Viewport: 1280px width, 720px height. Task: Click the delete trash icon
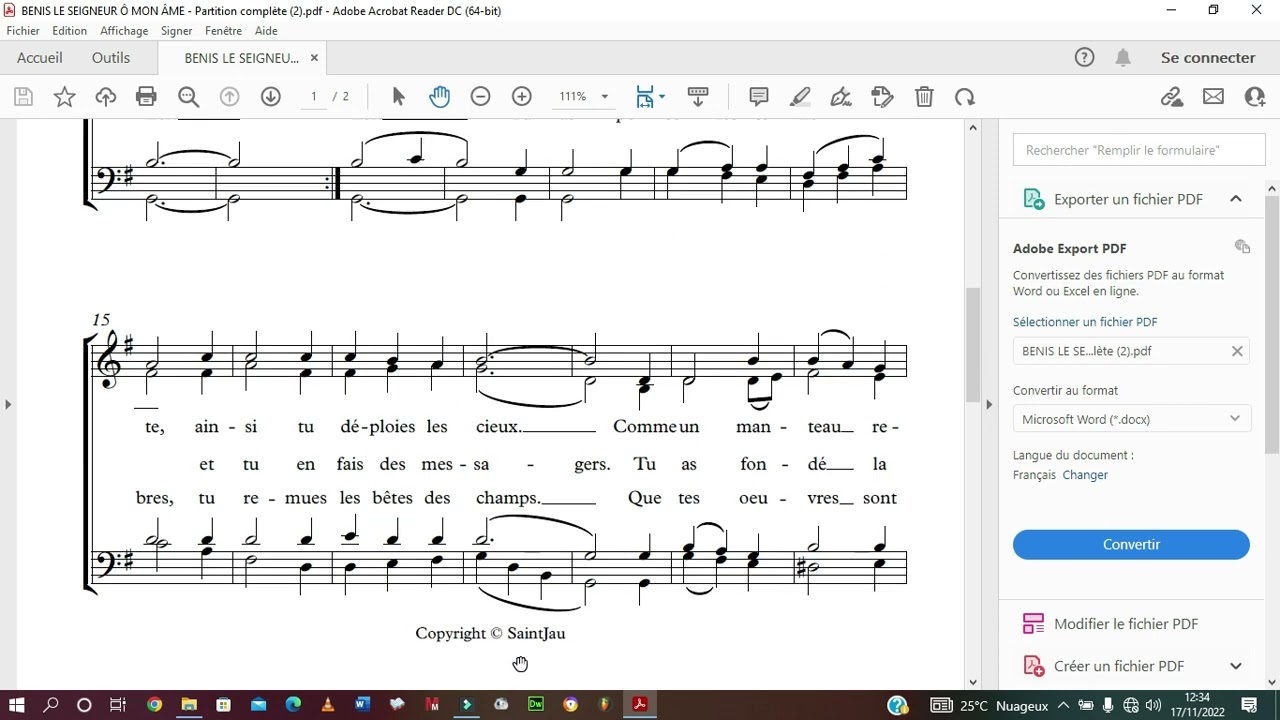click(x=924, y=97)
